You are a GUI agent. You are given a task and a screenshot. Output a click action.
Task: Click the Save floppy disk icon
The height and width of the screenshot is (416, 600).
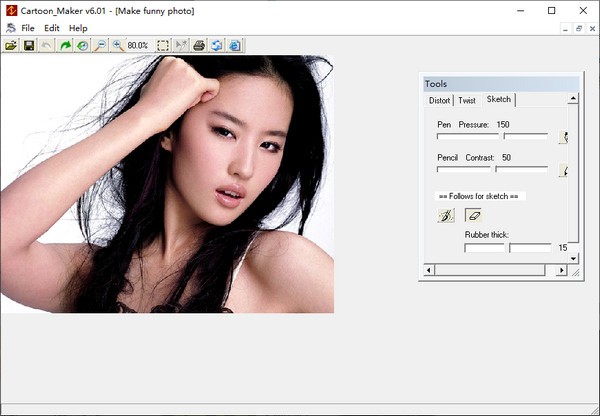coord(29,45)
